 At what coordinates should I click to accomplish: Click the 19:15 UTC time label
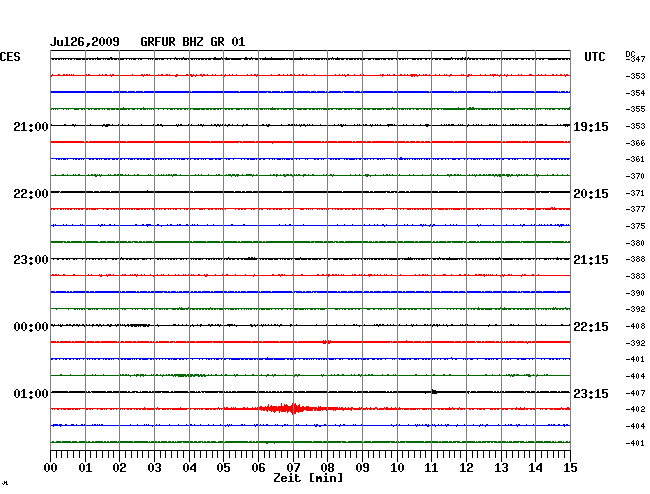coord(591,126)
